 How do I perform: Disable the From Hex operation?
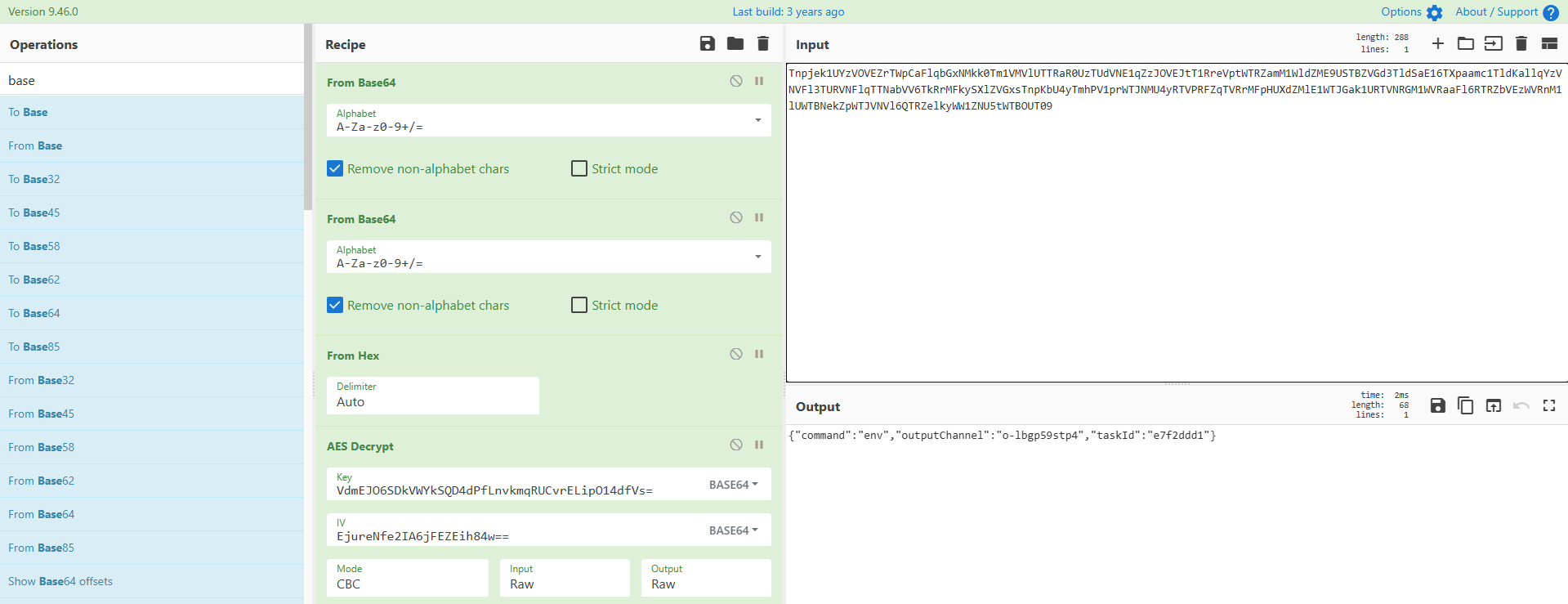(736, 355)
